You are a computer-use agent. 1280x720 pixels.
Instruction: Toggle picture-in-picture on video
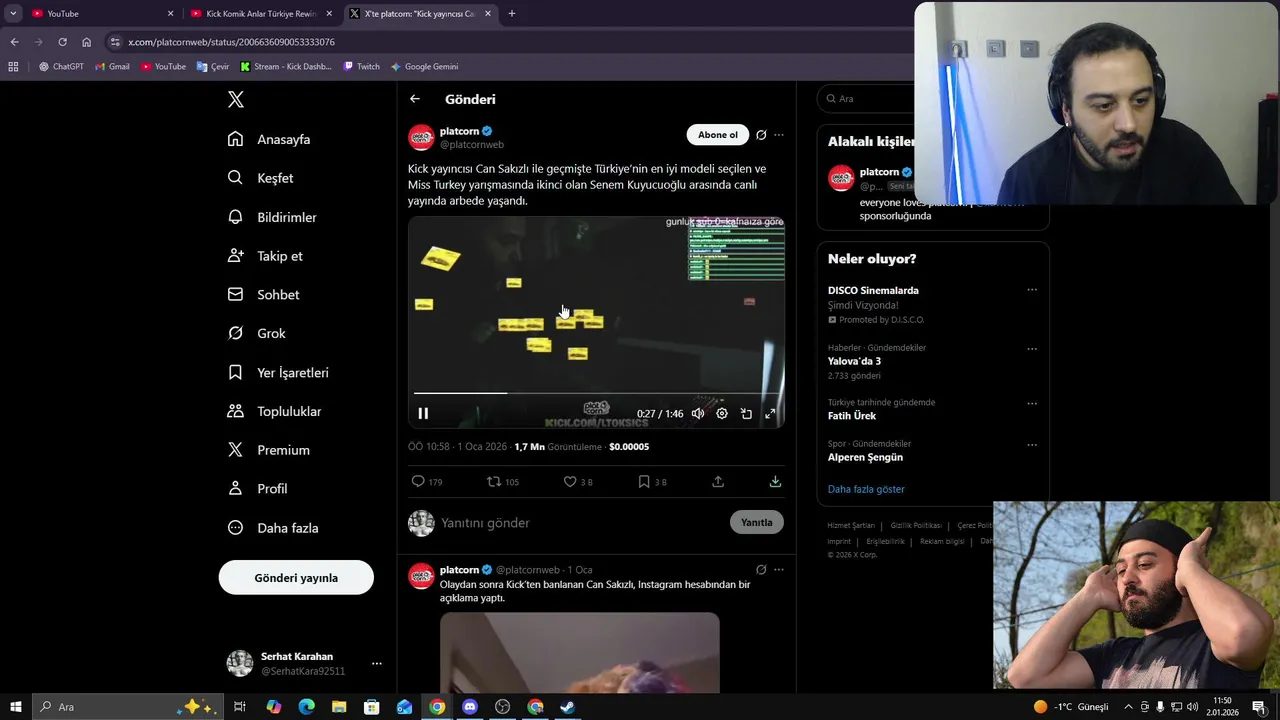746,413
